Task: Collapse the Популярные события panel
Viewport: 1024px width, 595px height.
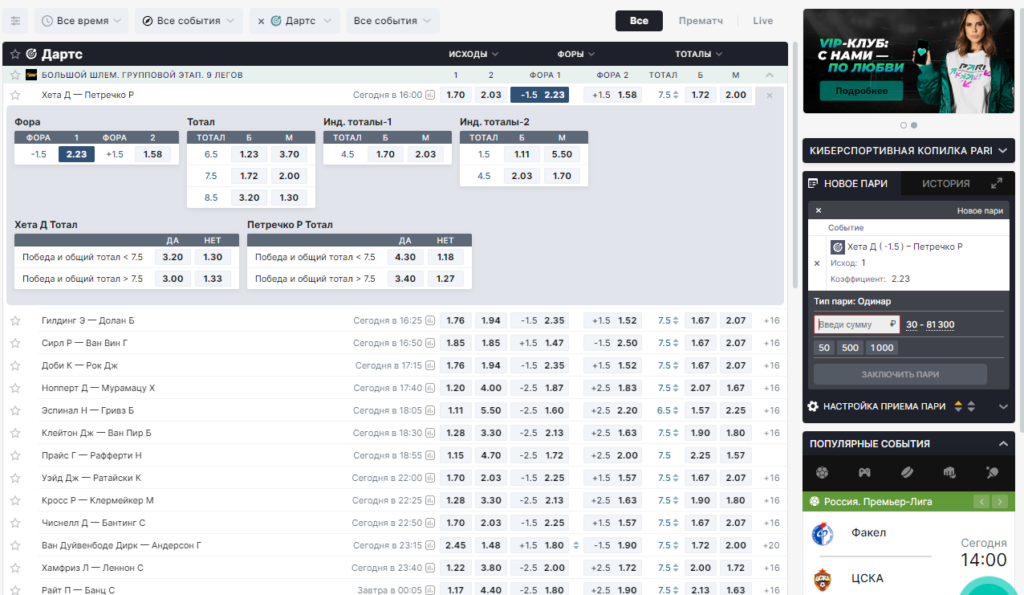Action: coord(1003,443)
